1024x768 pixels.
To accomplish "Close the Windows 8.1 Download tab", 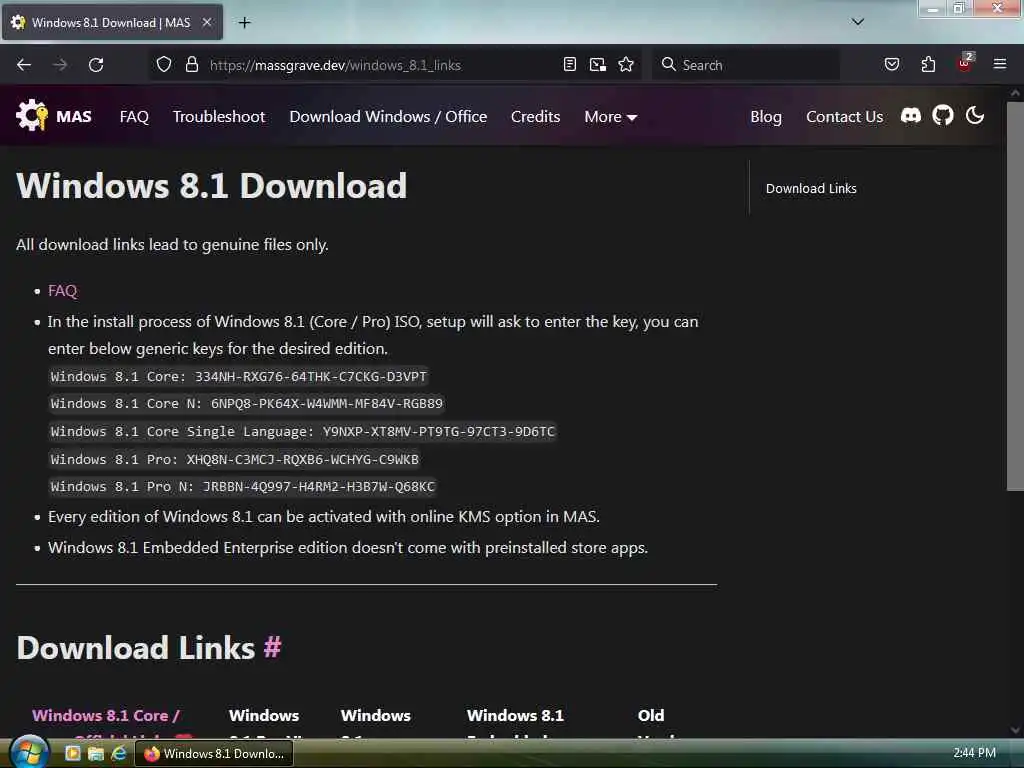I will [207, 23].
